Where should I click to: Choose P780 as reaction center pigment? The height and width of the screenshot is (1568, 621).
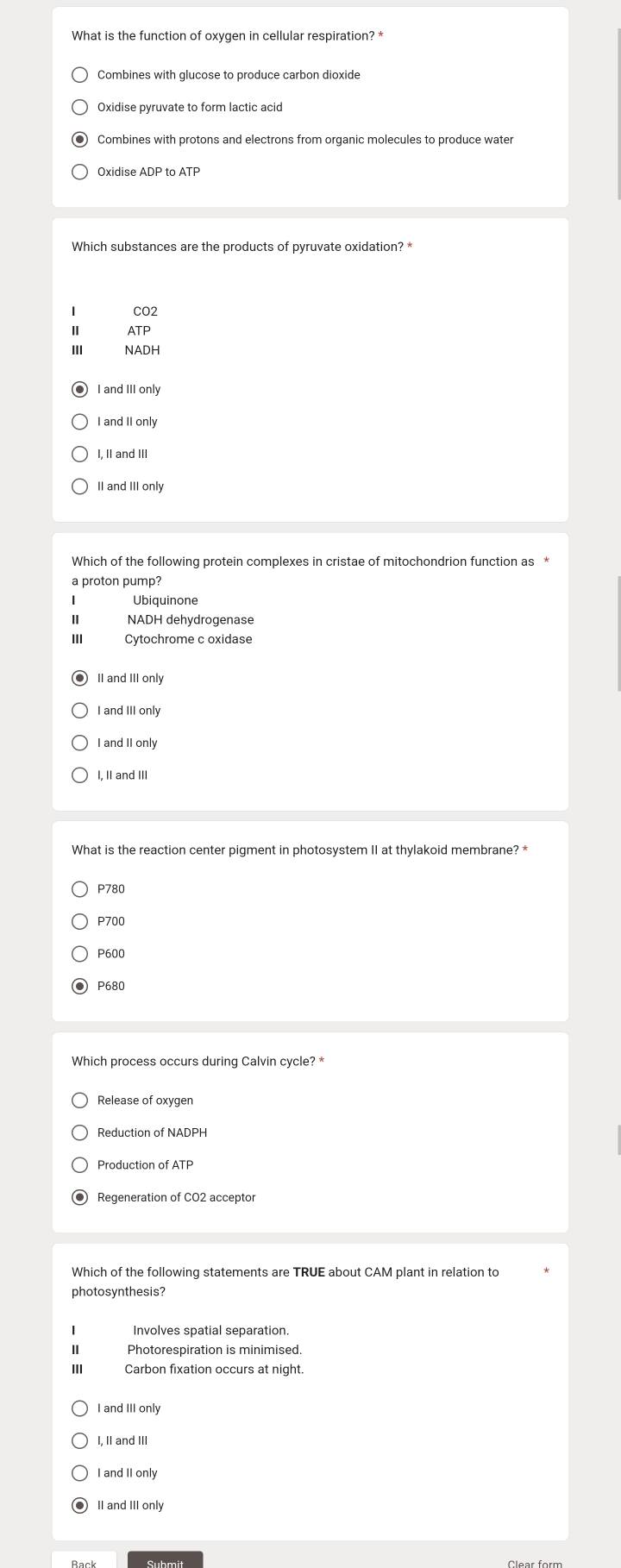[x=79, y=888]
